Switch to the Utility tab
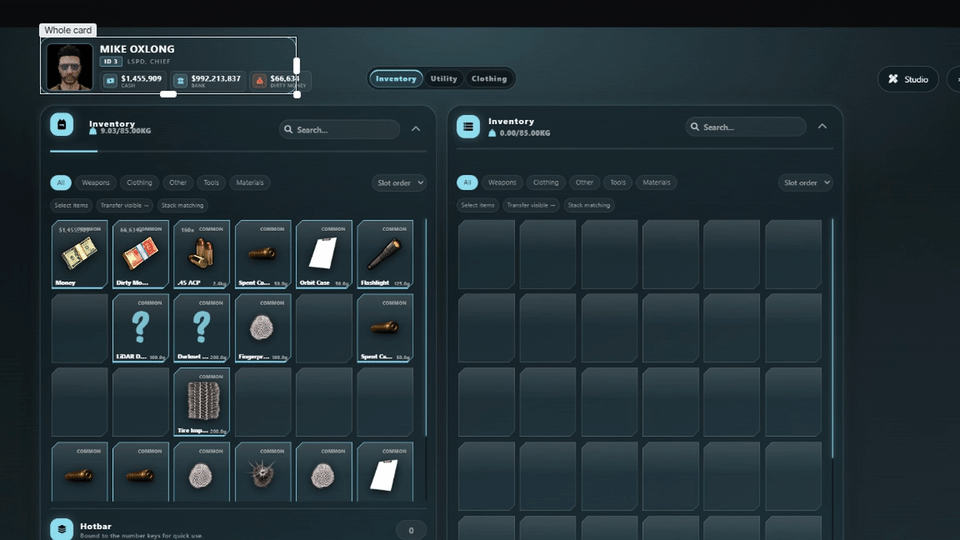 444,79
